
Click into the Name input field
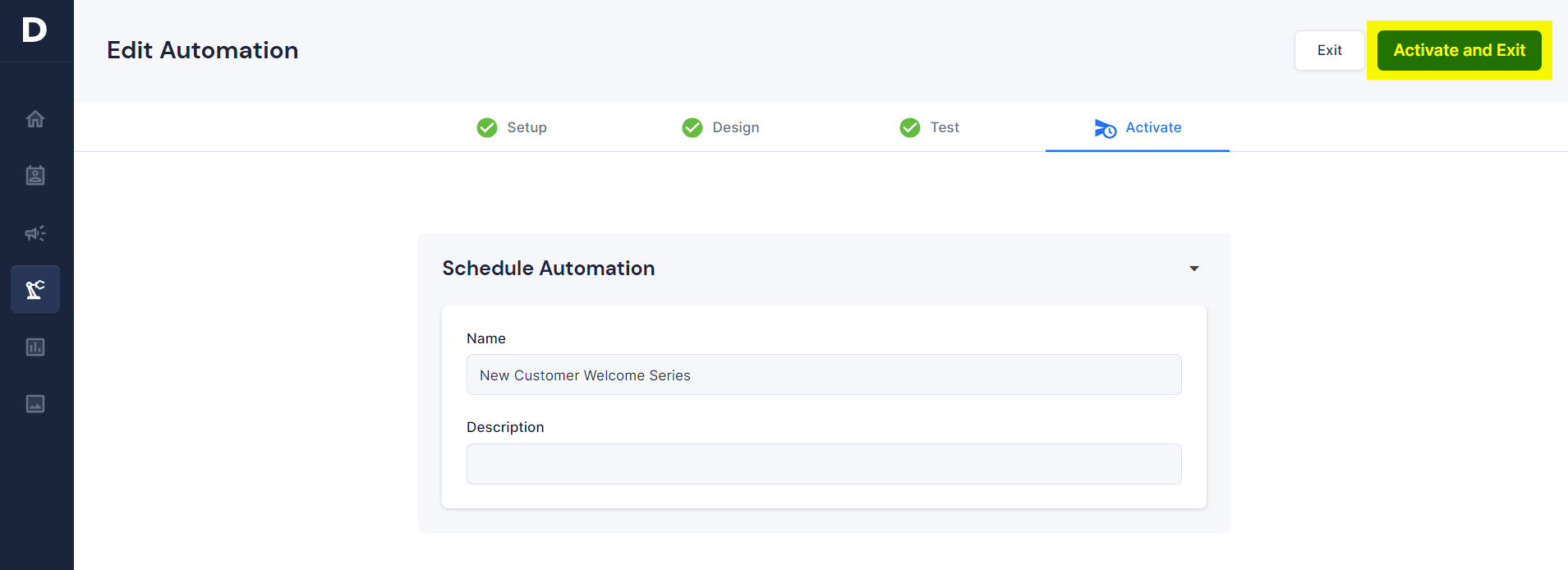pos(824,375)
